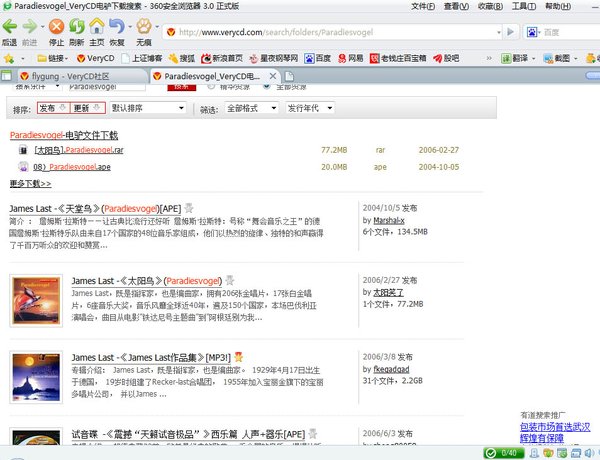Open the 上证博客 bookmark
This screenshot has width=600, height=460.
coord(142,58)
